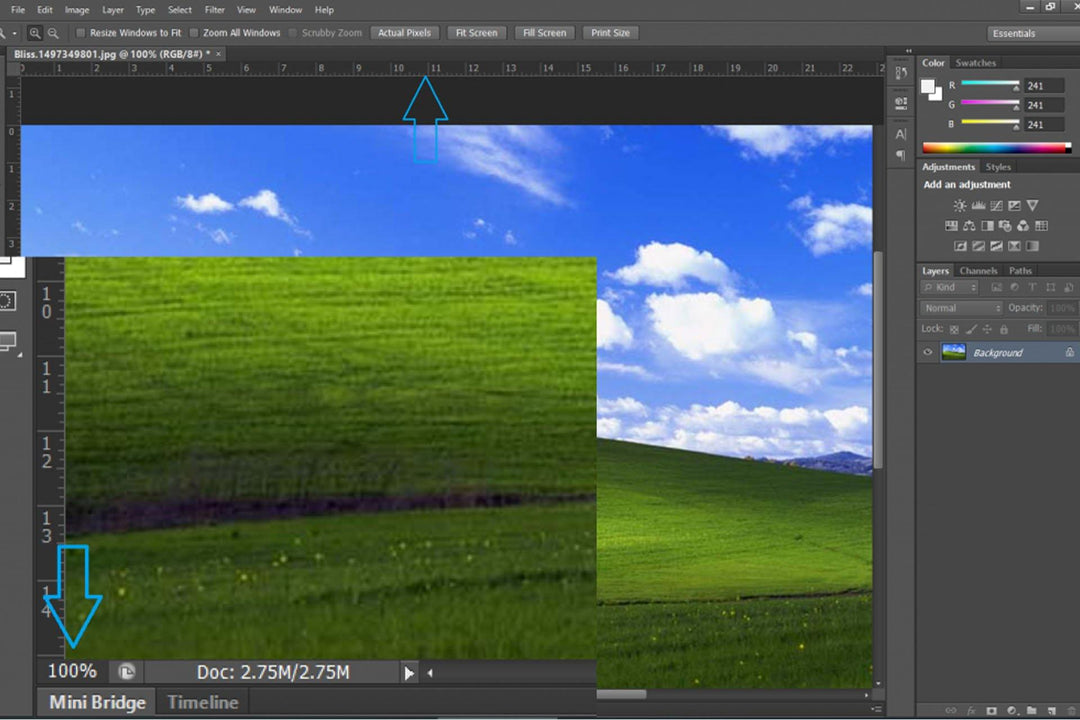Hide the Background layer eye icon
The image size is (1080, 720).
coord(928,352)
